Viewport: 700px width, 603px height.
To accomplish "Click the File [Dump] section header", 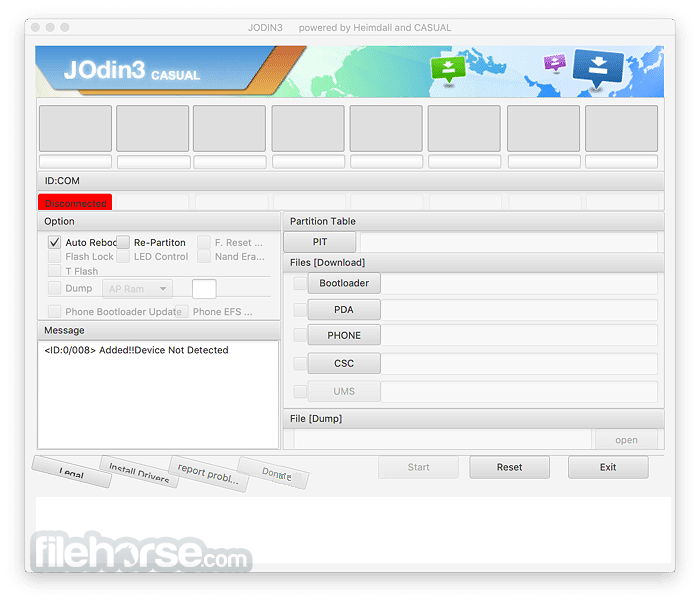I will (x=474, y=419).
